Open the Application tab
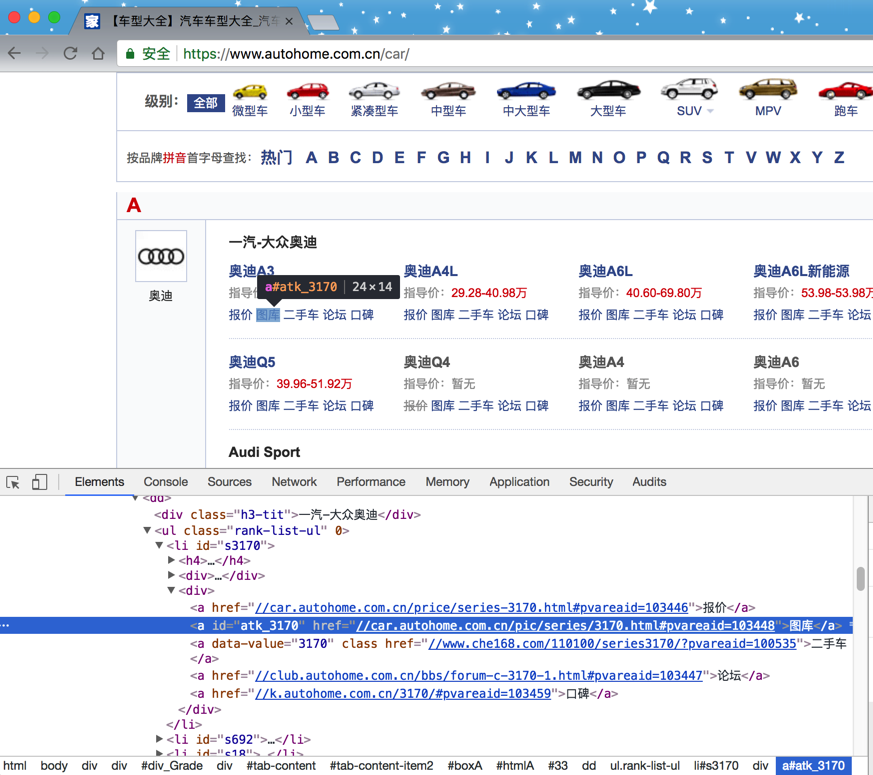 point(519,482)
